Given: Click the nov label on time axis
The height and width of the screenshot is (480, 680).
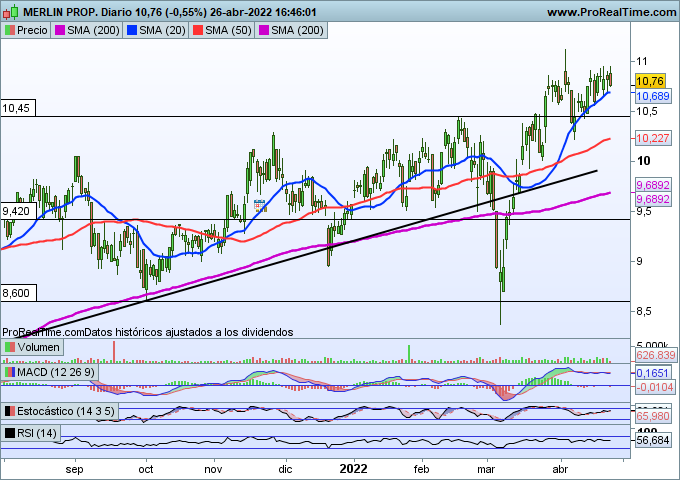Looking at the screenshot, I should [213, 469].
